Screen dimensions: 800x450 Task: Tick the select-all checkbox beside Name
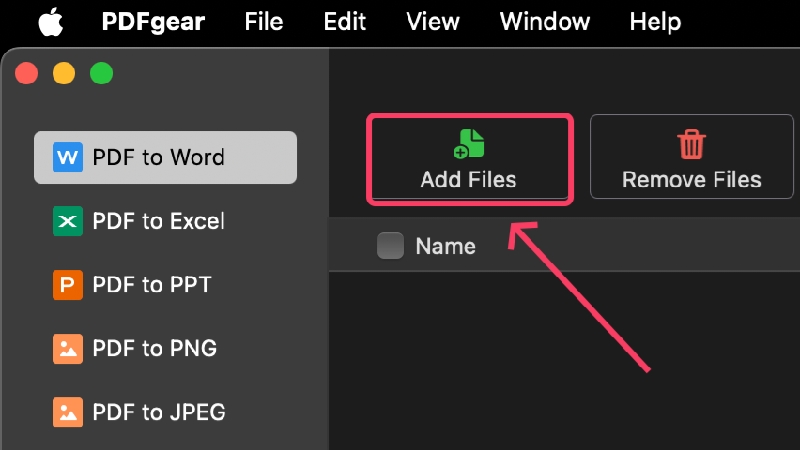(x=390, y=246)
